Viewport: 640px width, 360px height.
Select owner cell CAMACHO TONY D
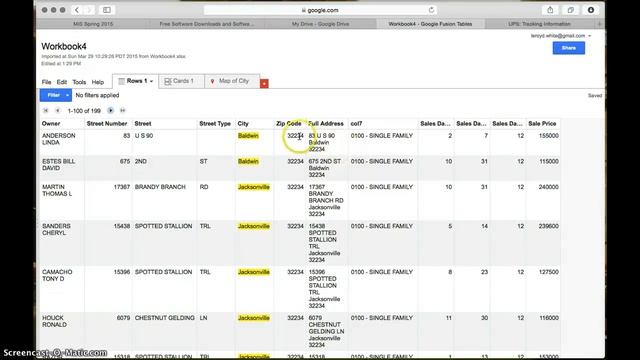pyautogui.click(x=57, y=275)
